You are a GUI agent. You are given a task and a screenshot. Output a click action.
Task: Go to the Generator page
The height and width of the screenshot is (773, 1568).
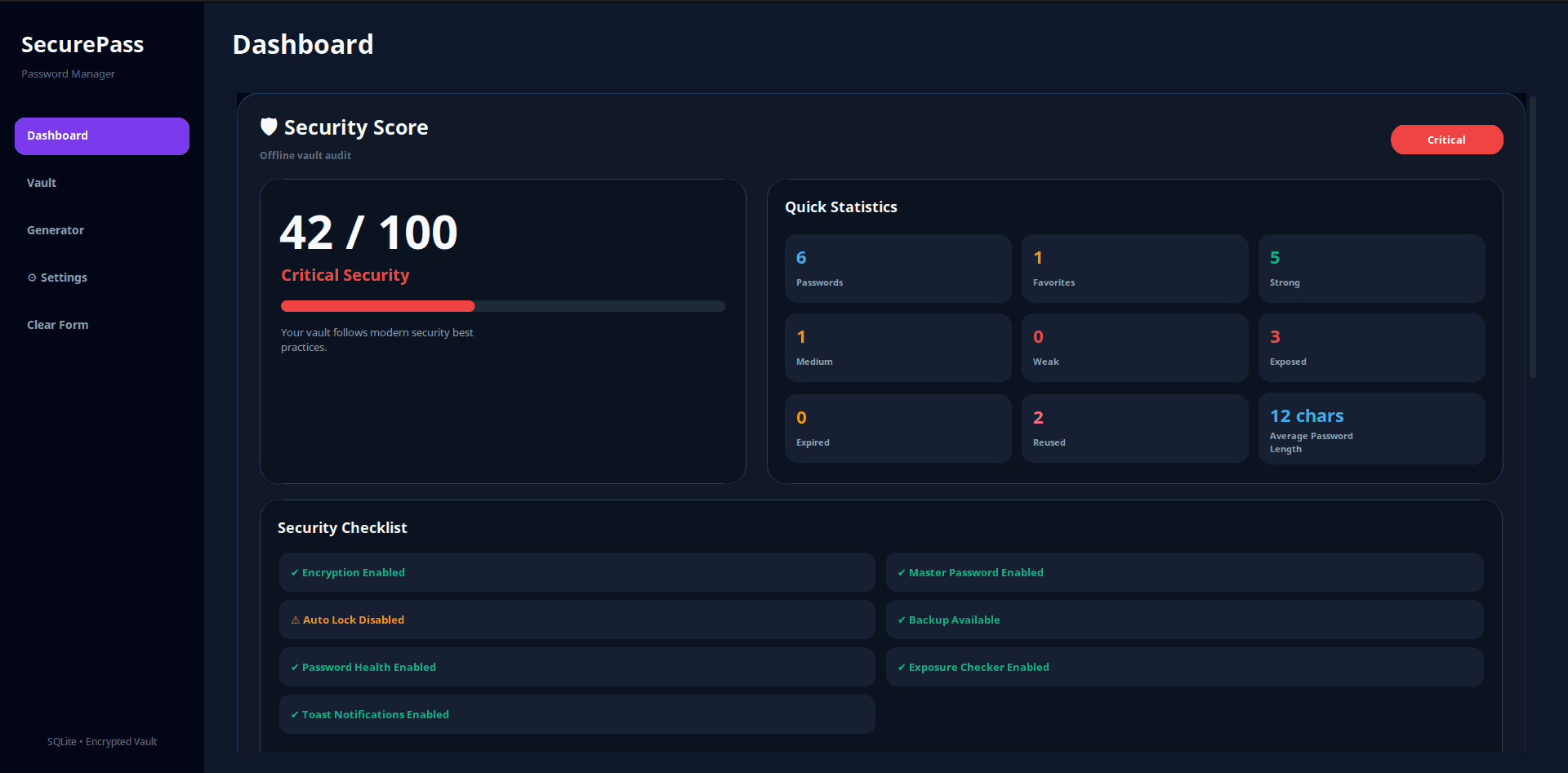tap(102, 230)
